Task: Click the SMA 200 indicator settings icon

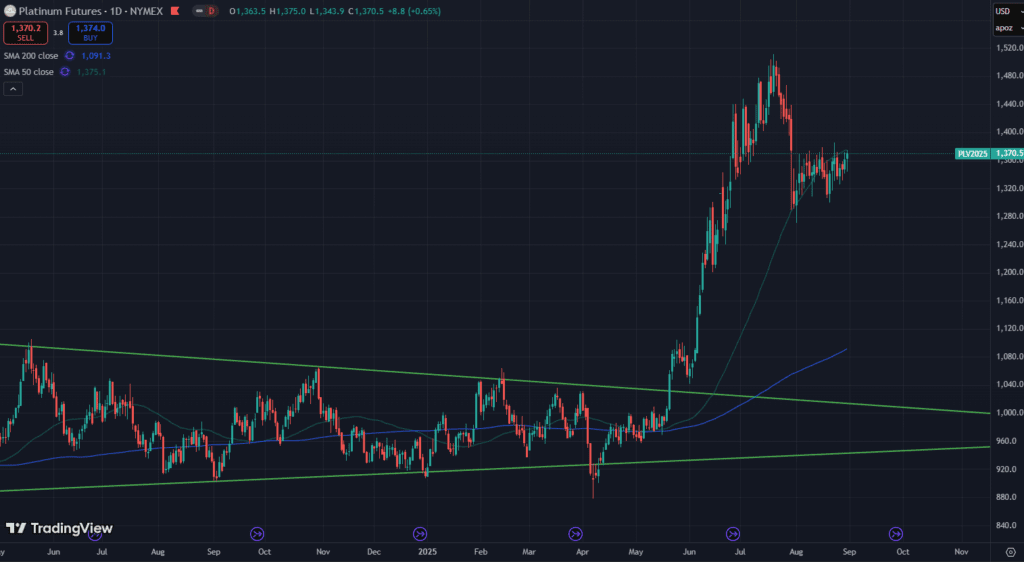Action: click(69, 56)
